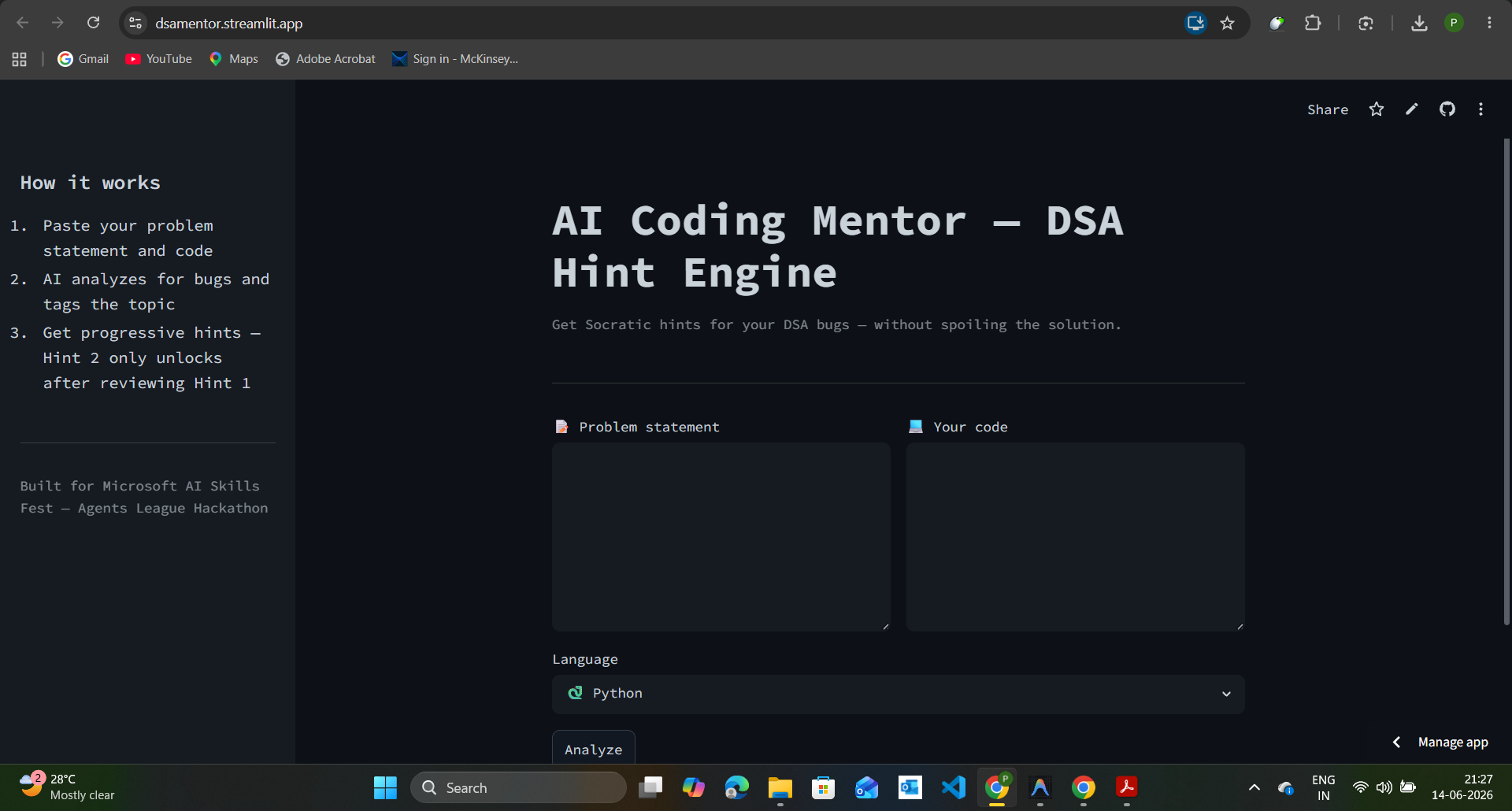Open the Chrome apps grid icon

tap(20, 59)
